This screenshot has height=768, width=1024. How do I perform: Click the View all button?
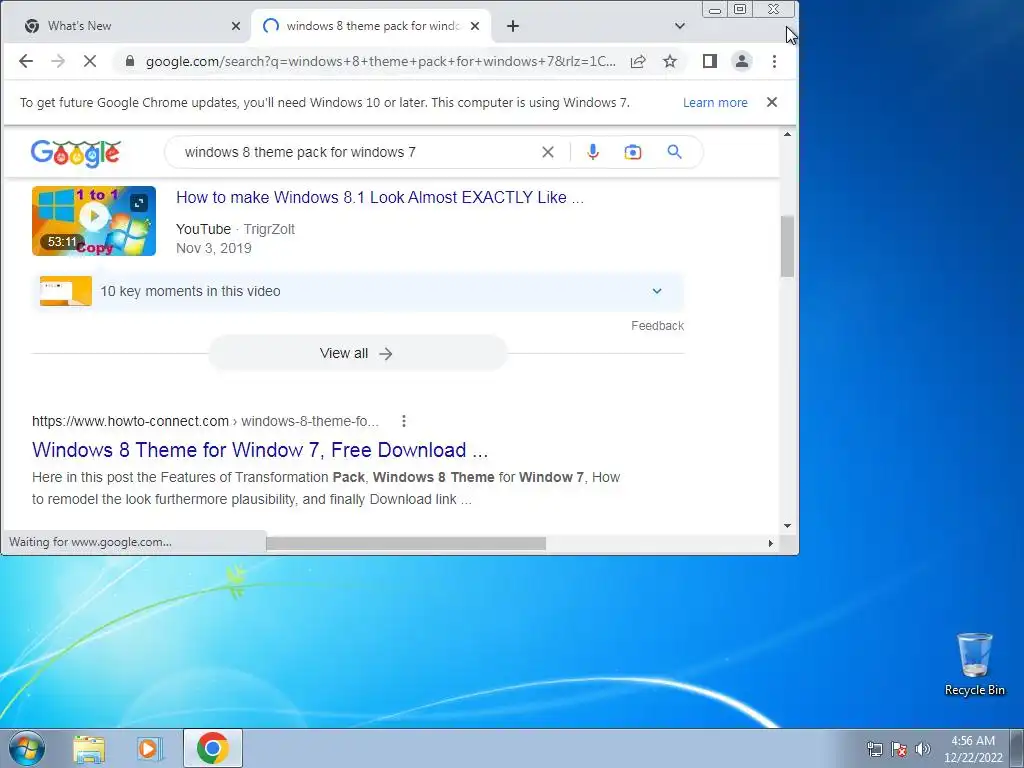[x=357, y=353]
